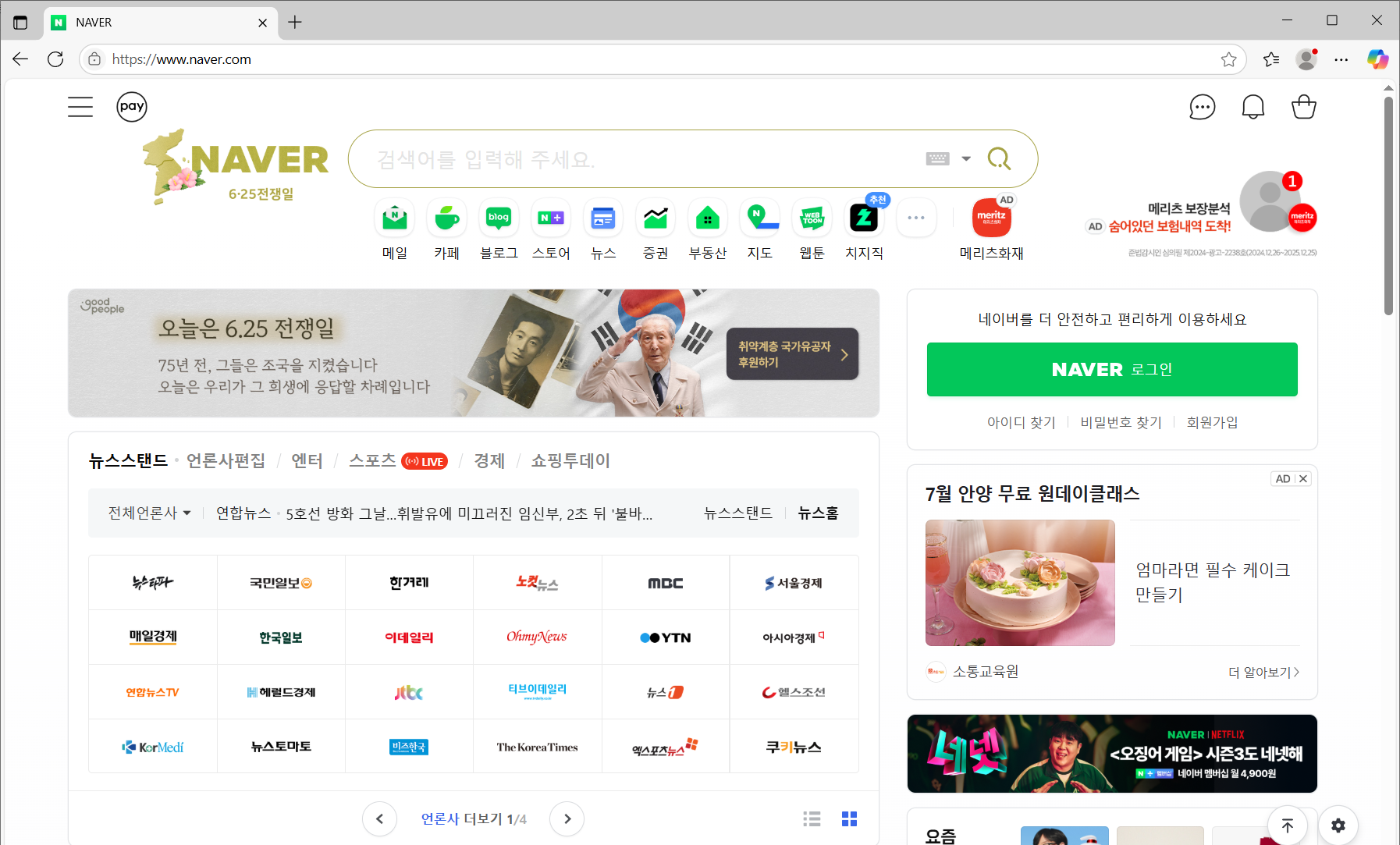Open the 뉴스 (News) shortcut icon

pos(603,218)
